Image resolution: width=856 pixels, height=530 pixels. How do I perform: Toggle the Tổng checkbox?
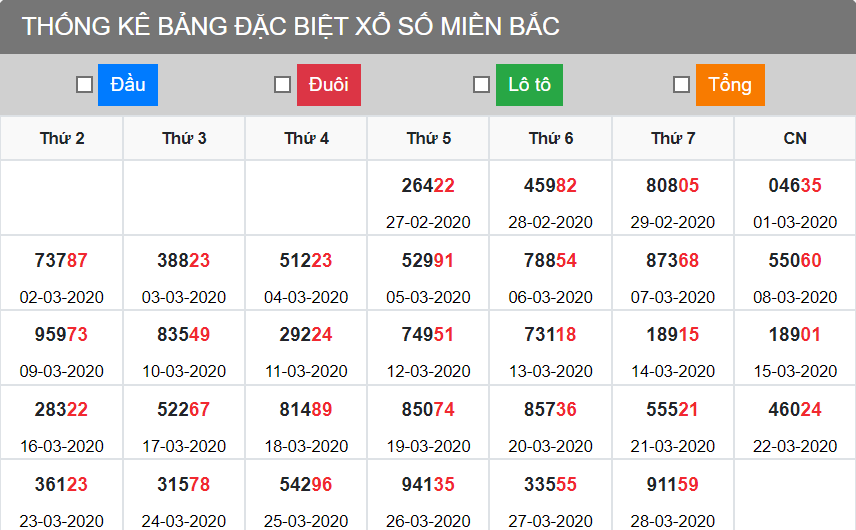coord(681,85)
